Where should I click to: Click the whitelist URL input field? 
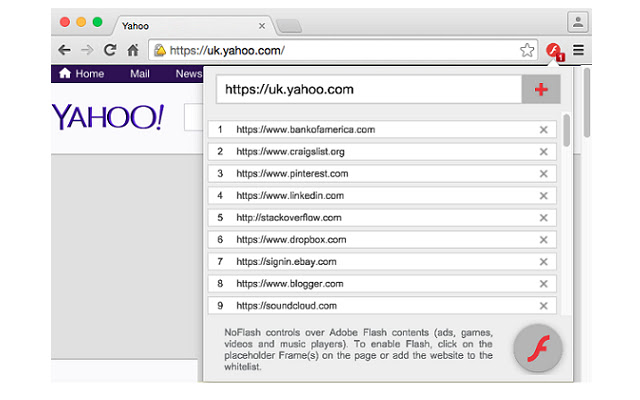click(x=369, y=89)
